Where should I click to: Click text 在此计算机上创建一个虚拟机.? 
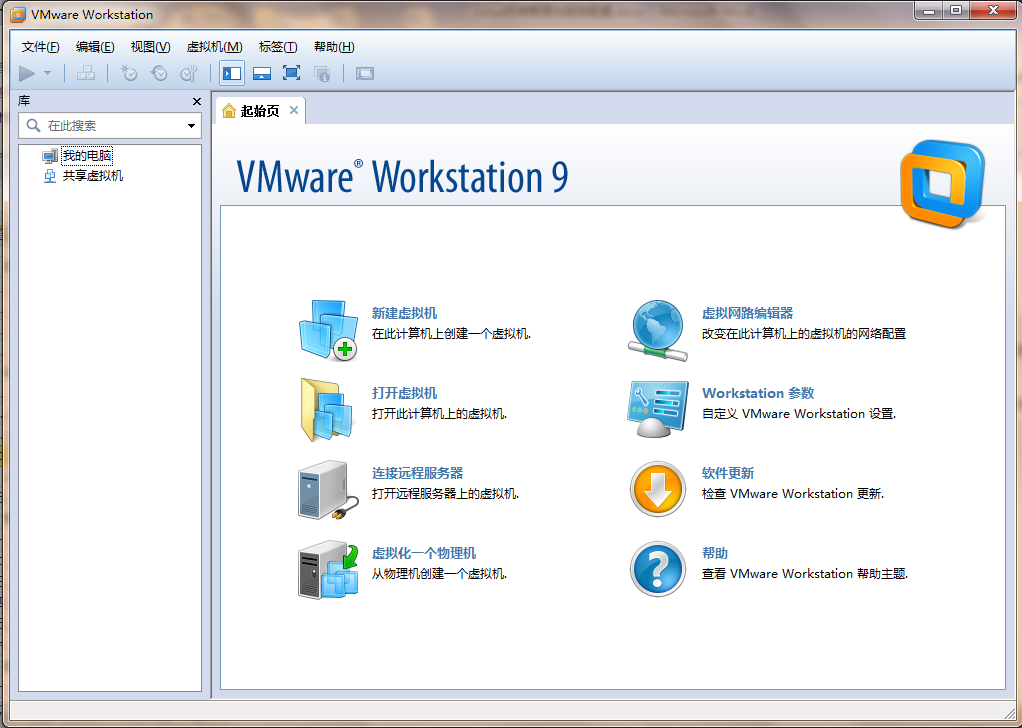pyautogui.click(x=451, y=334)
